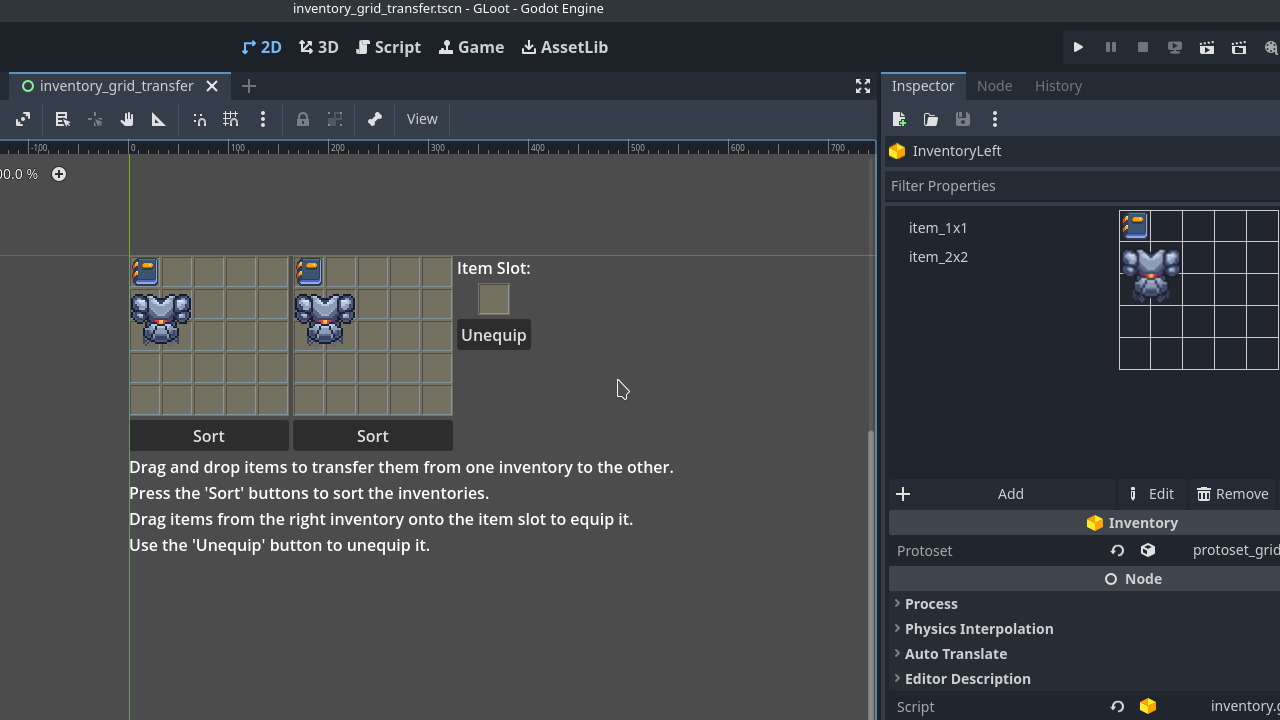Switch to the 2D workspace
The width and height of the screenshot is (1280, 720).
tap(261, 47)
